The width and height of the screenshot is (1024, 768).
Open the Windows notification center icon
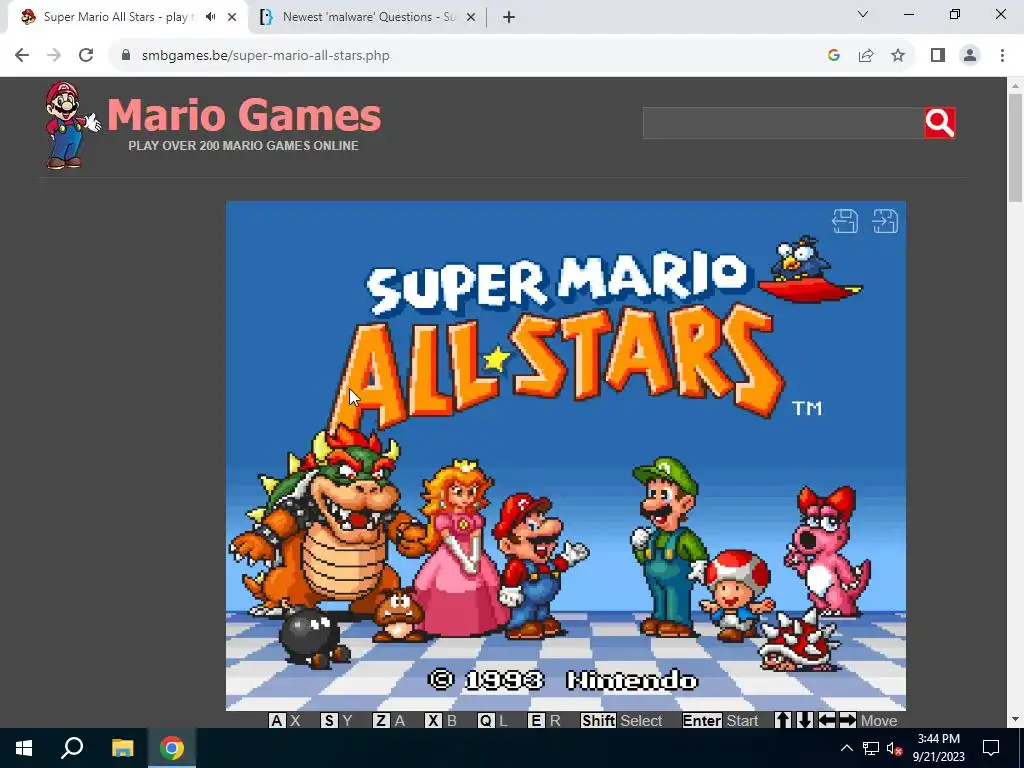tap(991, 748)
